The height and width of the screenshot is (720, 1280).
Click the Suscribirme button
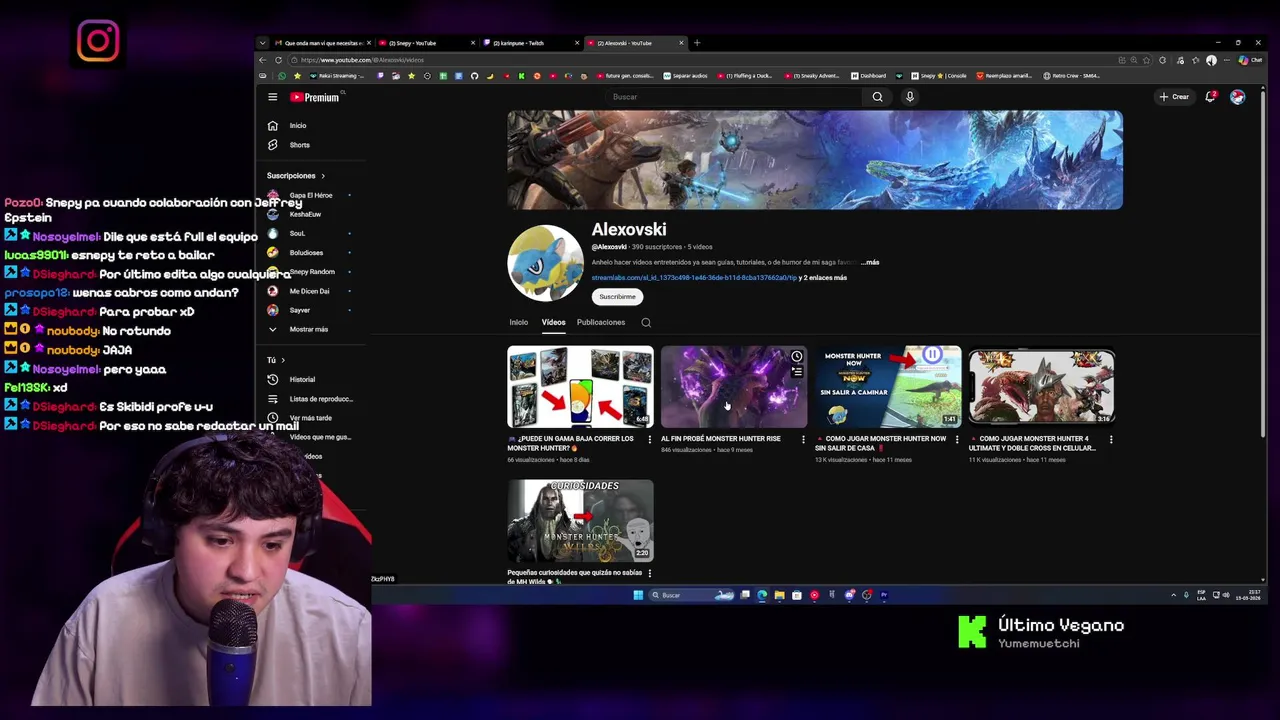tap(617, 297)
